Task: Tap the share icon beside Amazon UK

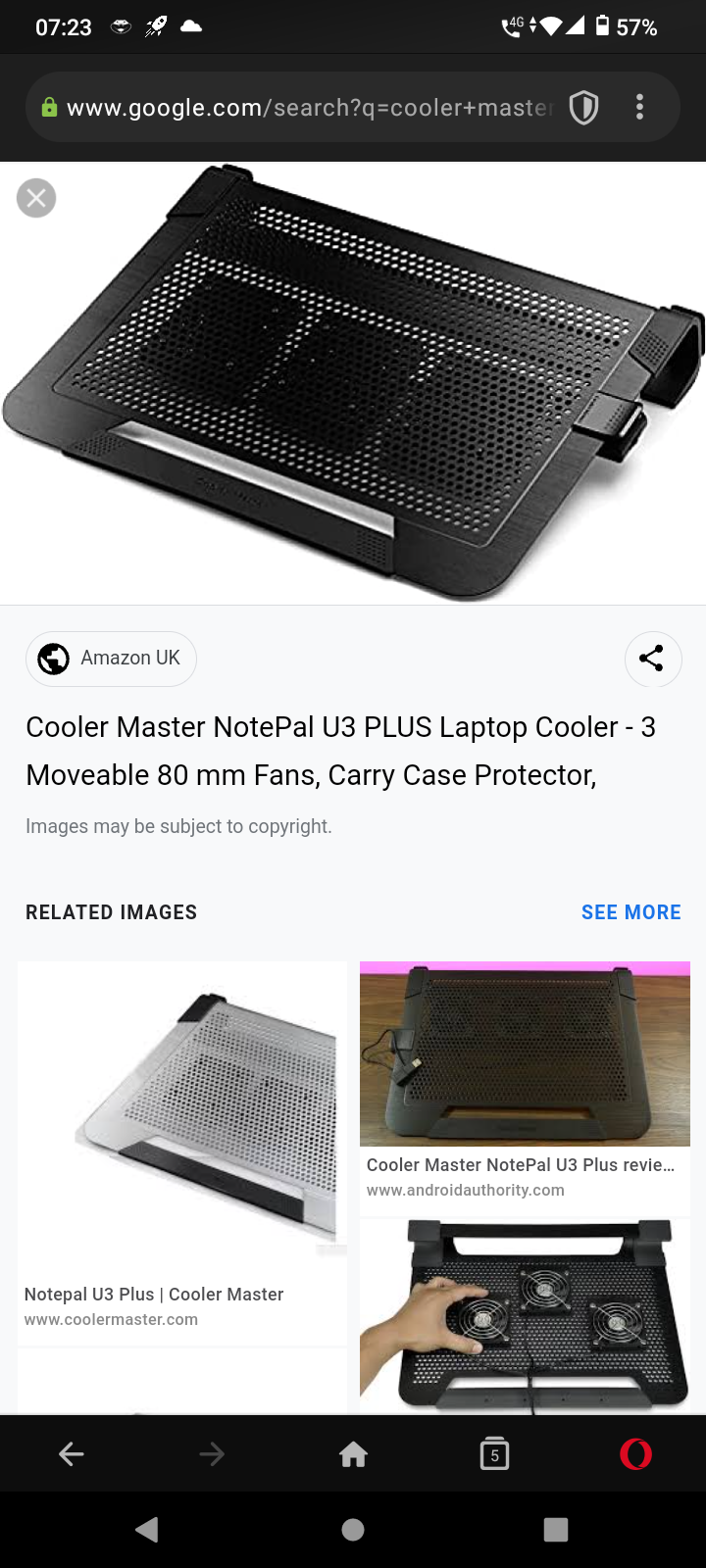Action: click(652, 658)
